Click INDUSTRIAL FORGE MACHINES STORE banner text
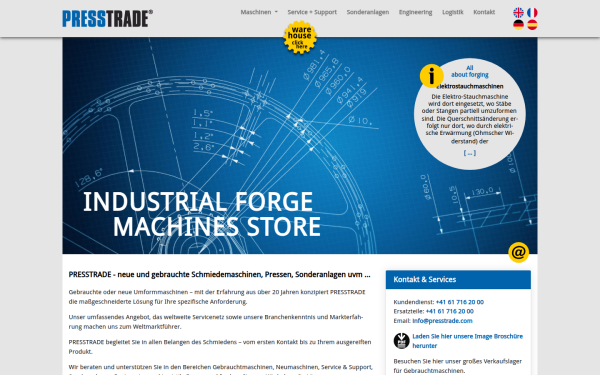Viewport: 600px width, 375px height. point(202,214)
